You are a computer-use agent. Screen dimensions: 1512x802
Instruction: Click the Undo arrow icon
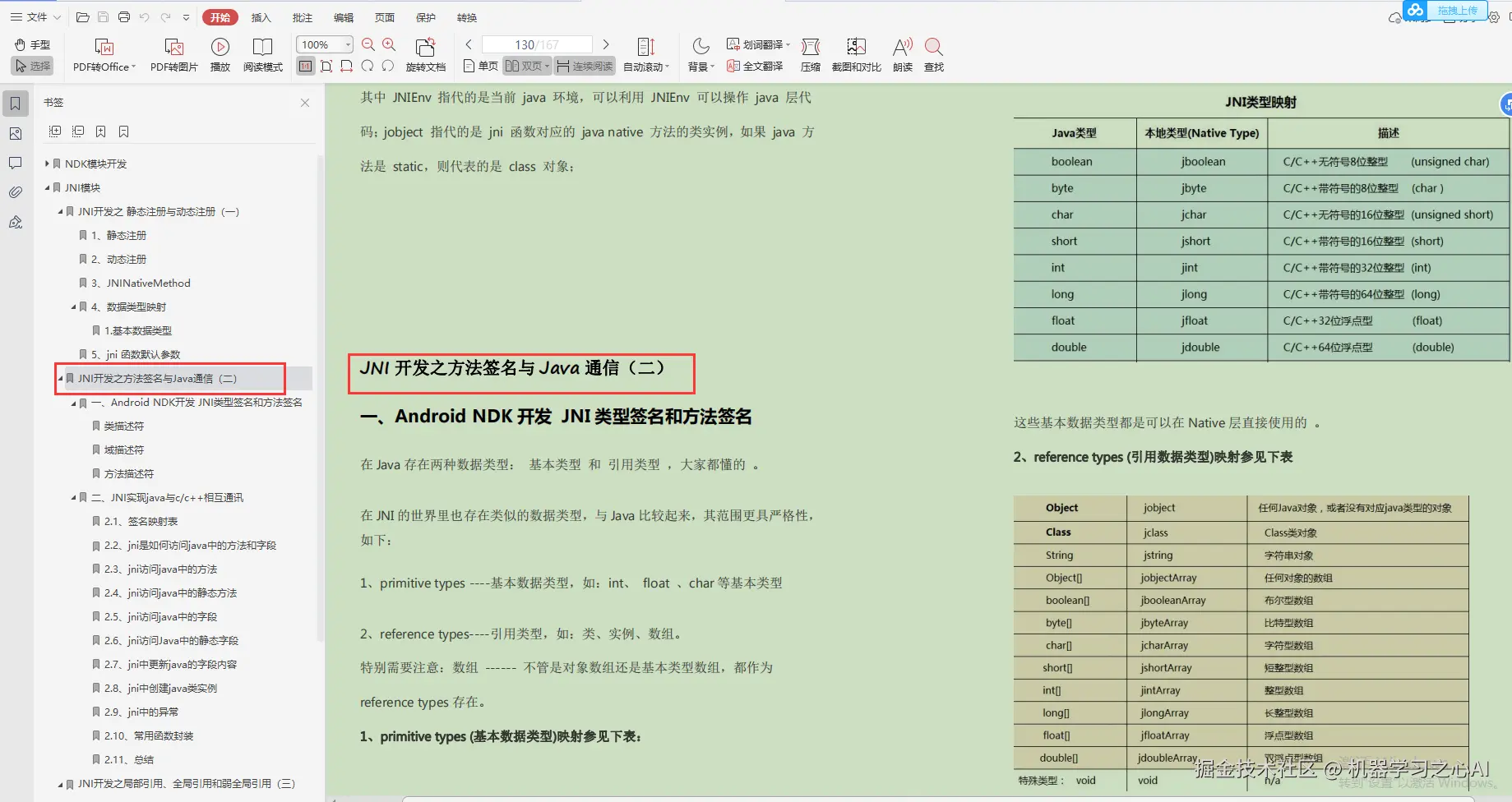(145, 17)
